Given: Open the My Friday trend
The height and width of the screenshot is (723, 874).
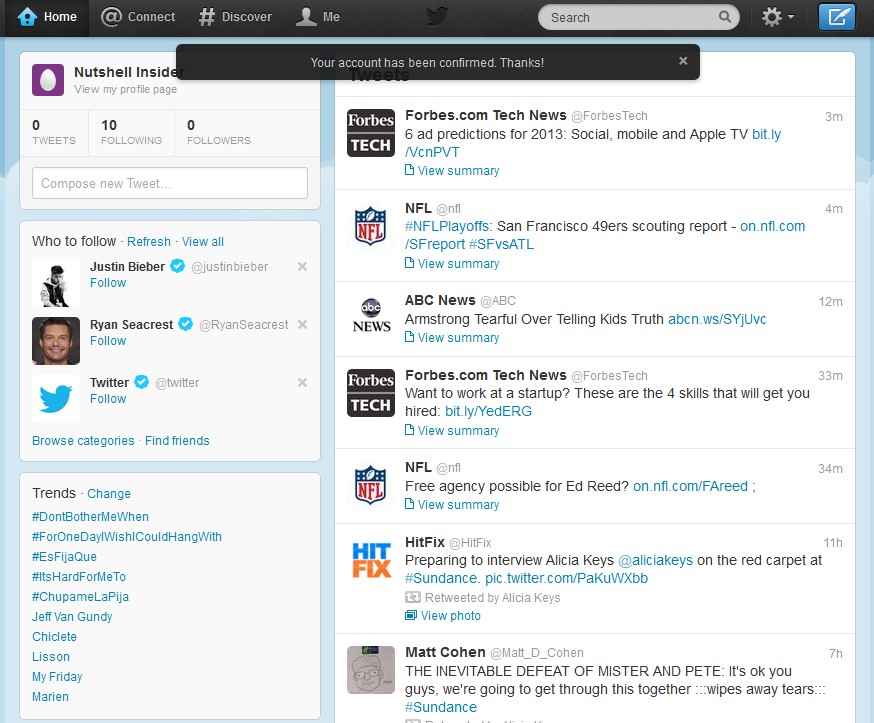Looking at the screenshot, I should coord(57,677).
